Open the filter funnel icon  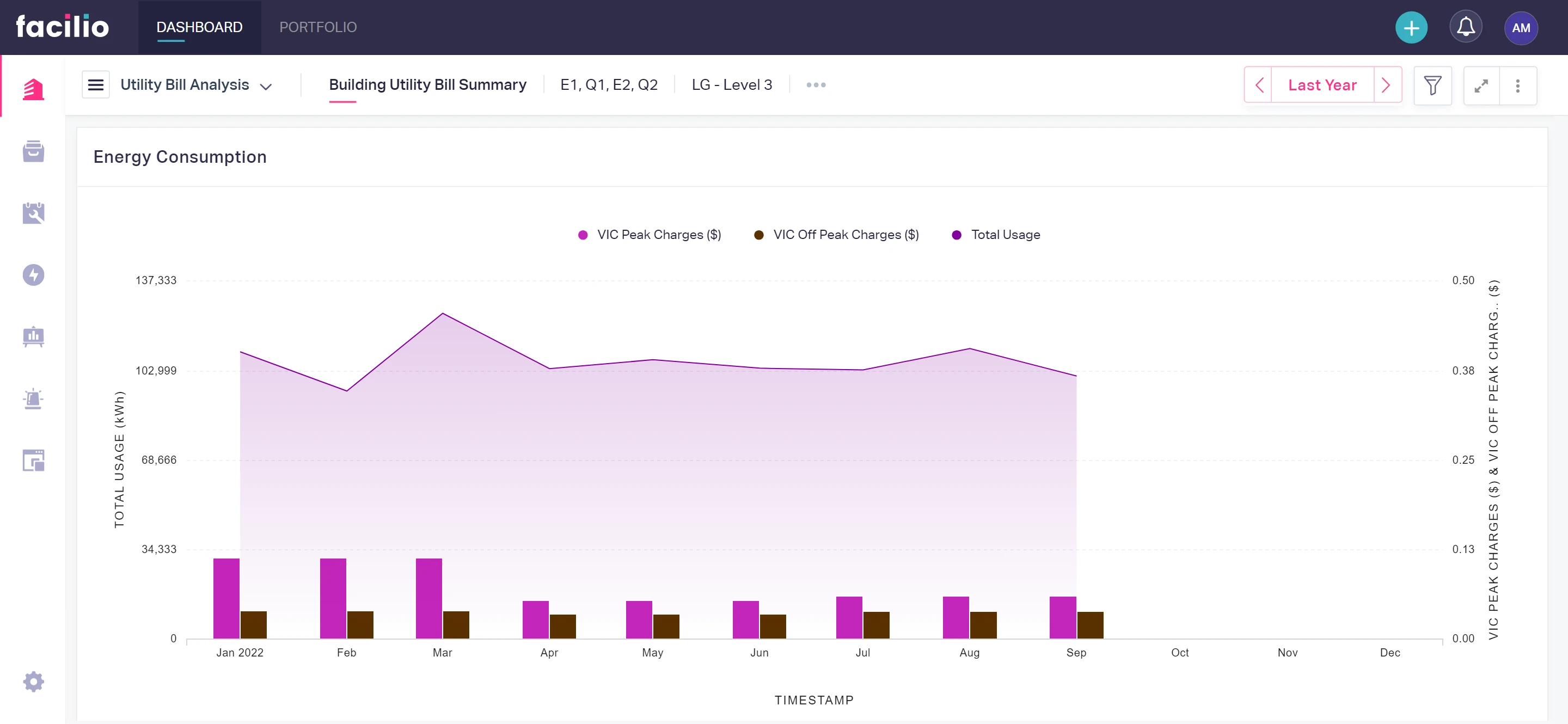1432,85
